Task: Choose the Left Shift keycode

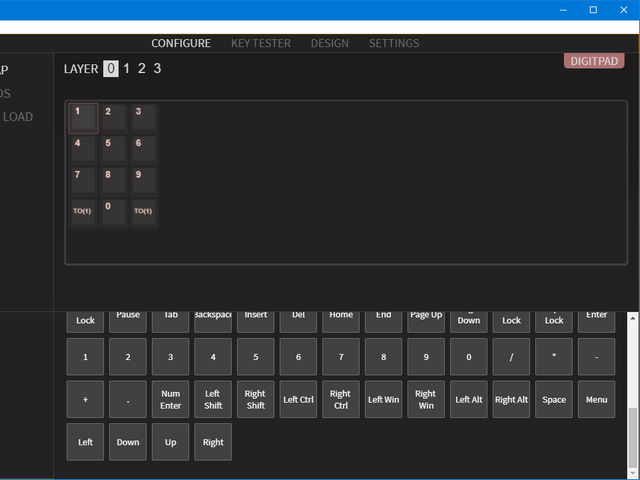Action: tap(213, 399)
